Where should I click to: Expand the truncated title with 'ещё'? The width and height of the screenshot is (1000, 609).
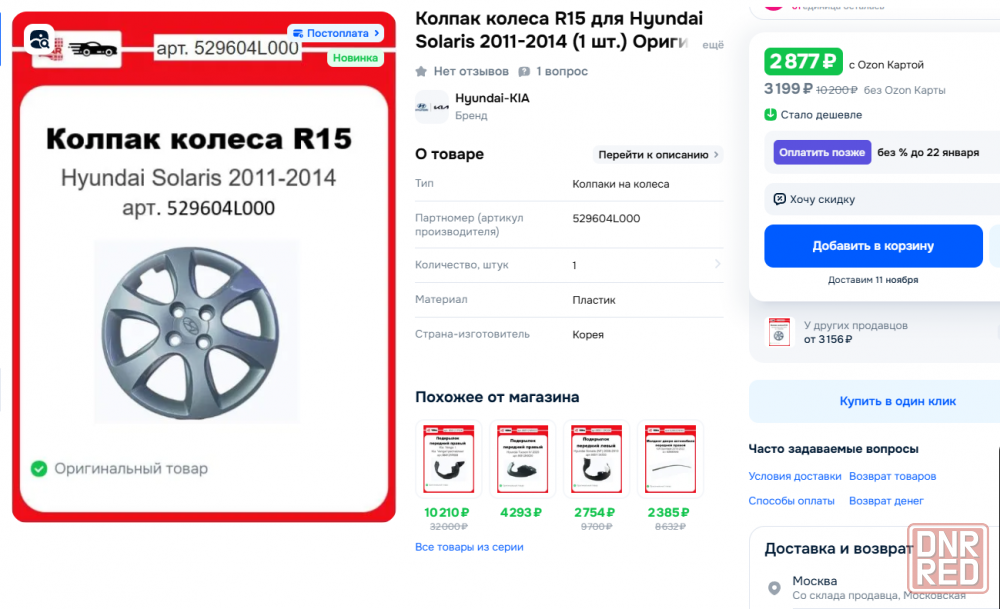(x=712, y=45)
